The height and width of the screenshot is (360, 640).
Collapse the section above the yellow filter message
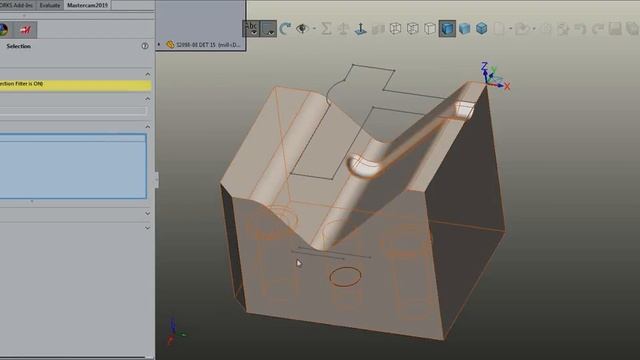point(148,74)
